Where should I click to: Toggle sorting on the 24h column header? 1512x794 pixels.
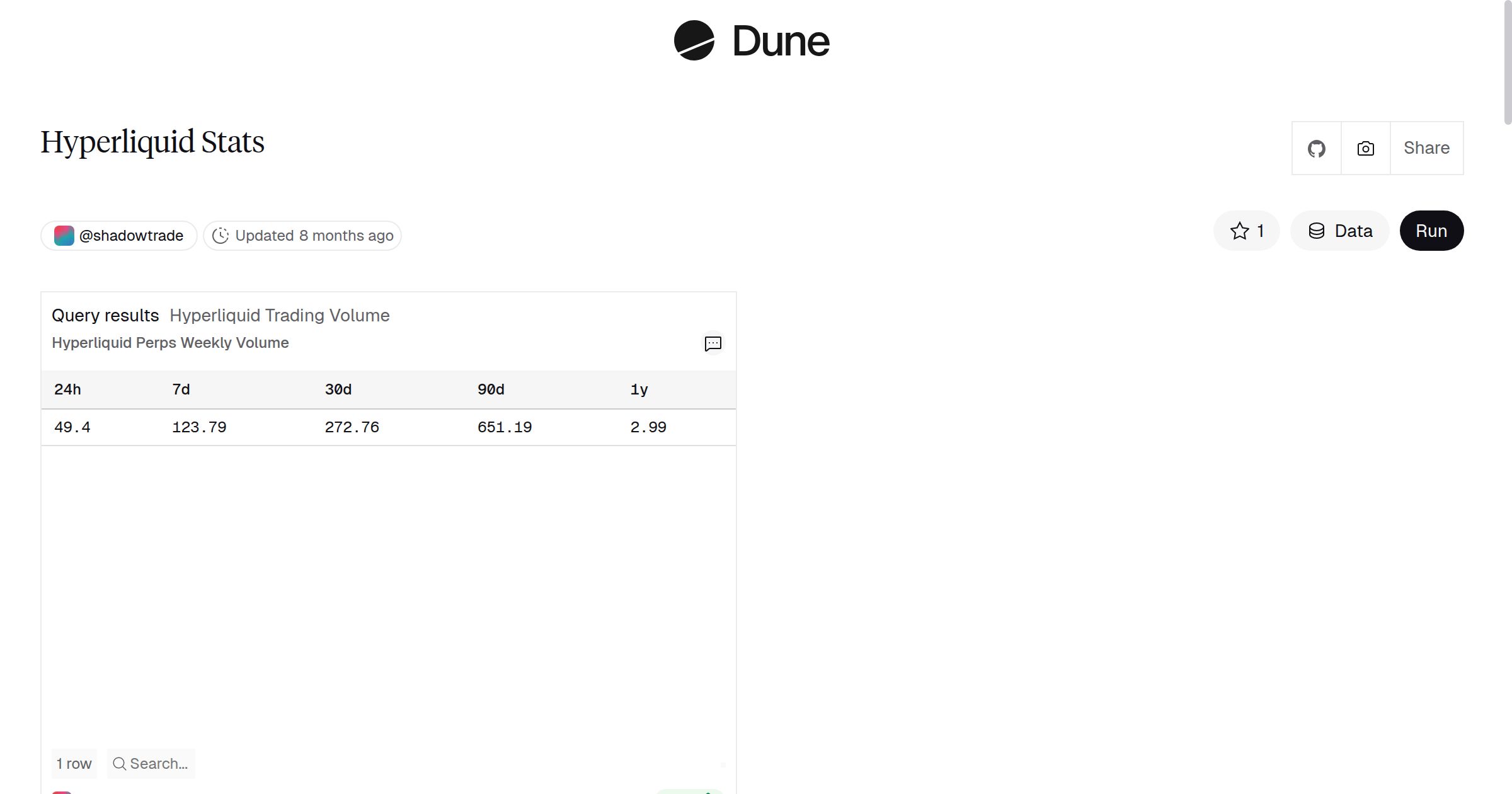coord(67,389)
